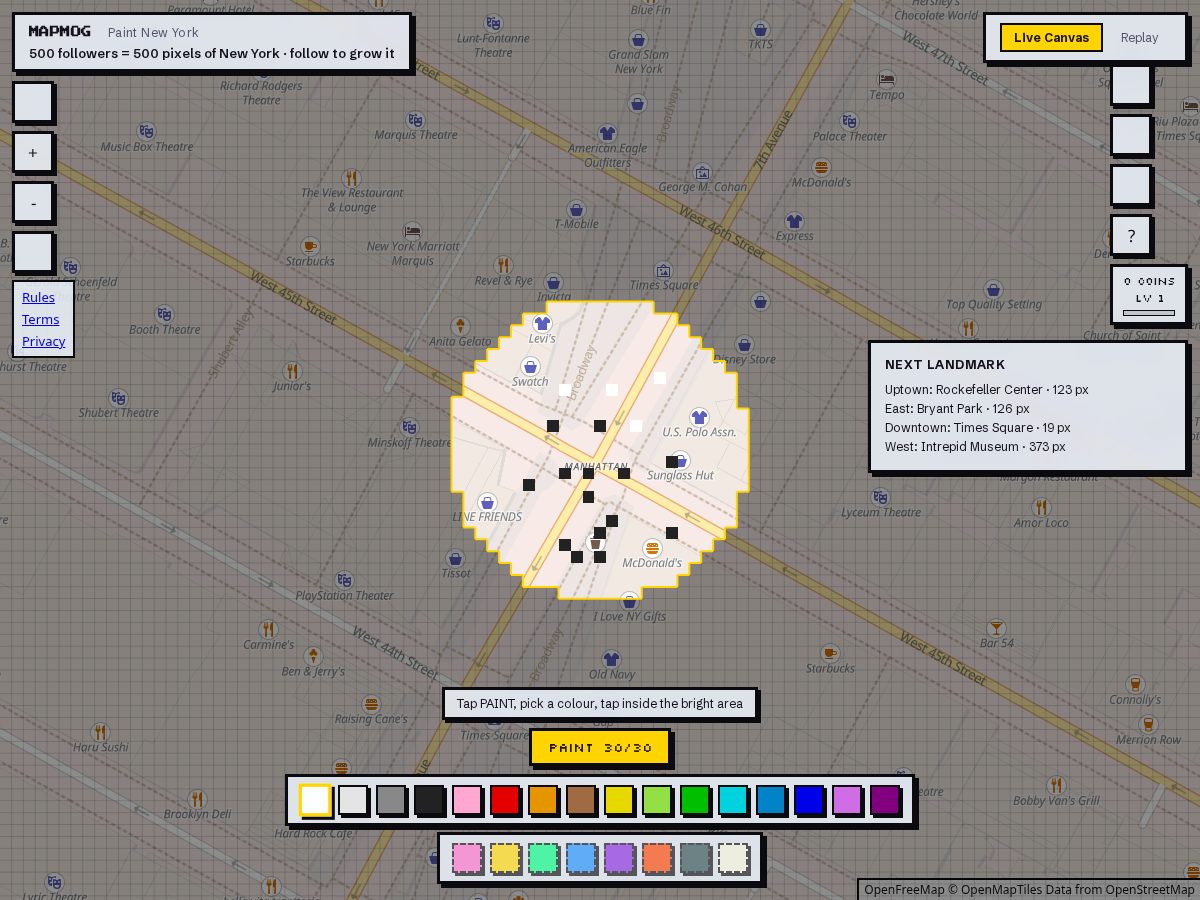Click the American Eagle Outfitters icon

[607, 133]
